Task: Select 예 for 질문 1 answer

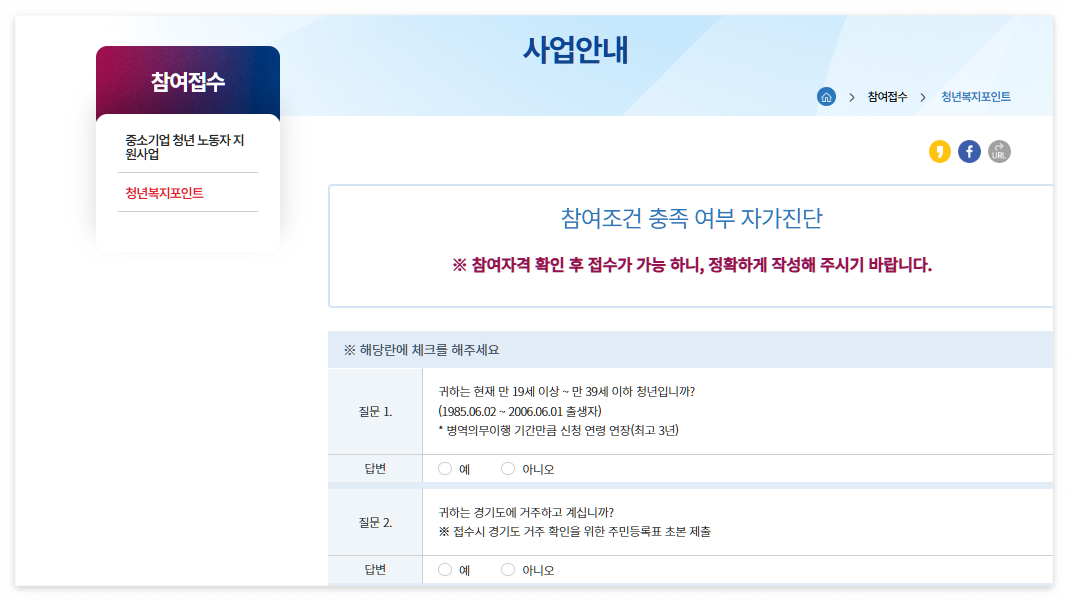Action: 445,469
